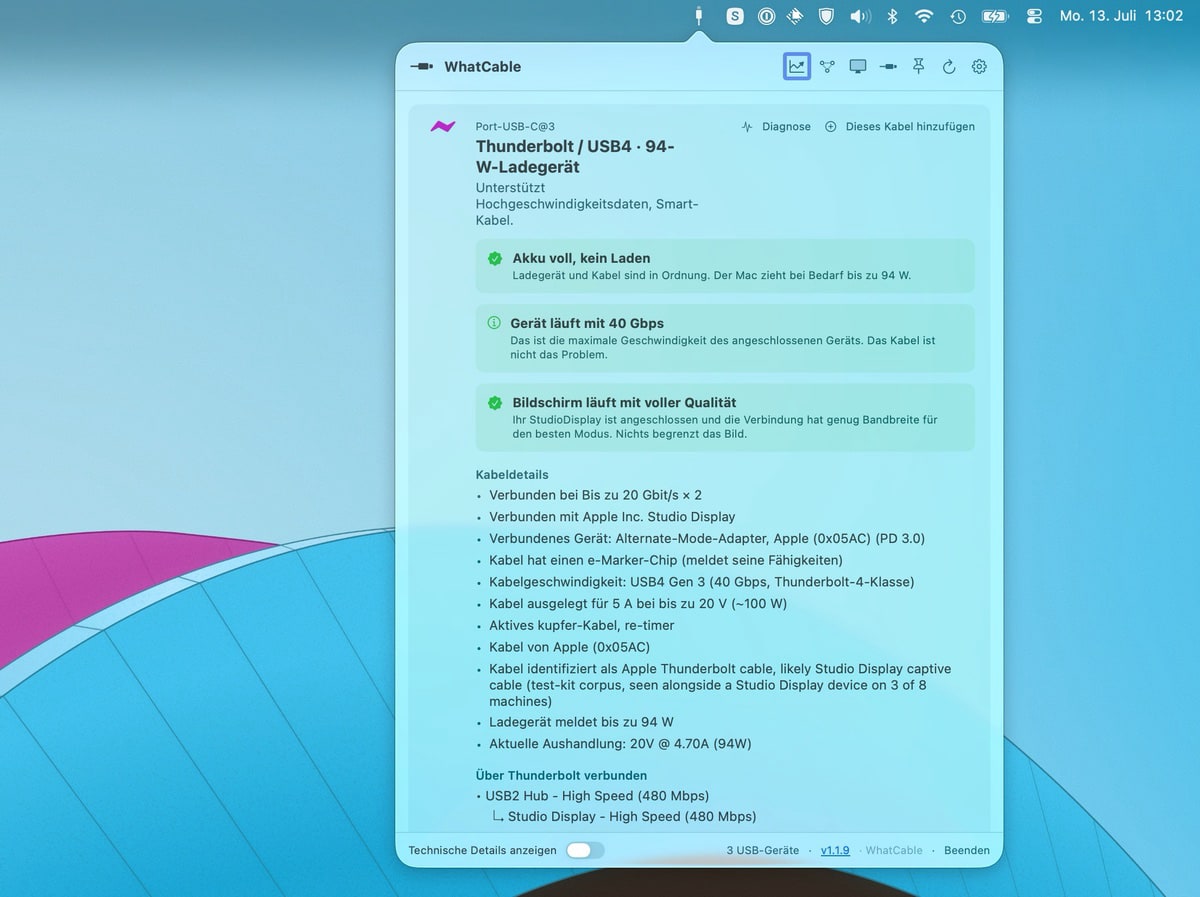Open the v1.1.9 version link
Image resolution: width=1200 pixels, height=897 pixels.
click(x=835, y=850)
